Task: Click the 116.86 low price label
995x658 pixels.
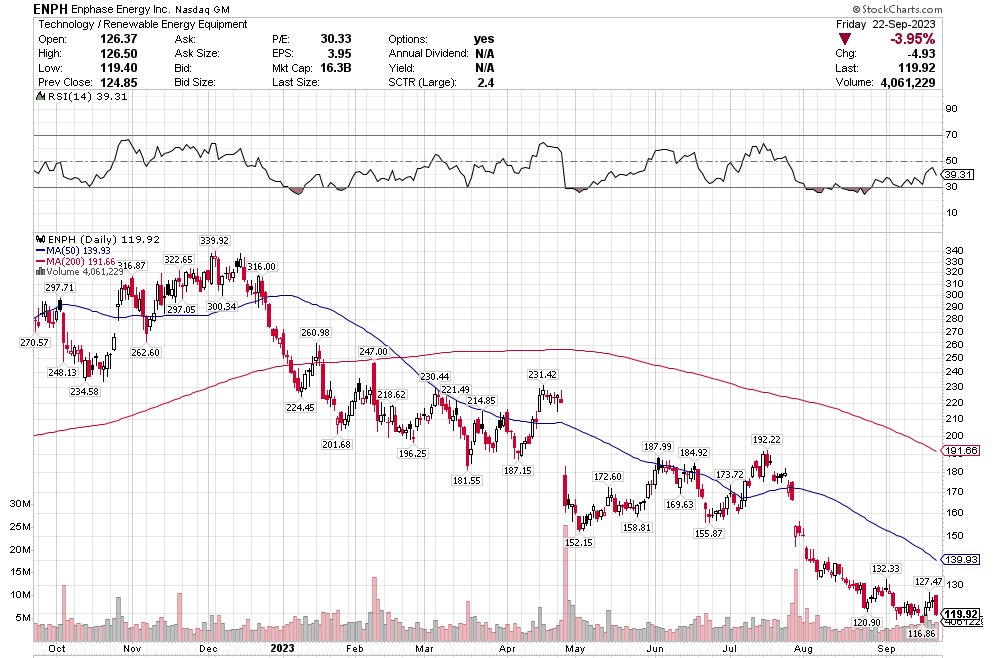Action: click(920, 634)
